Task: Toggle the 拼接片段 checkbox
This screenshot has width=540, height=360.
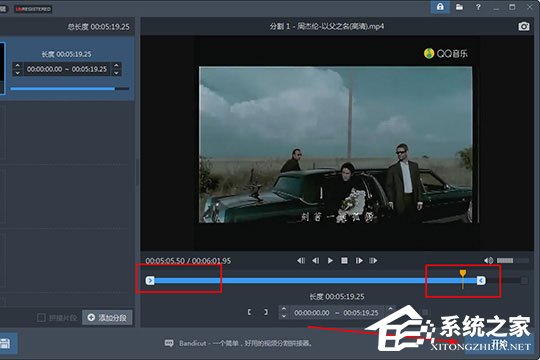Action: [41, 317]
